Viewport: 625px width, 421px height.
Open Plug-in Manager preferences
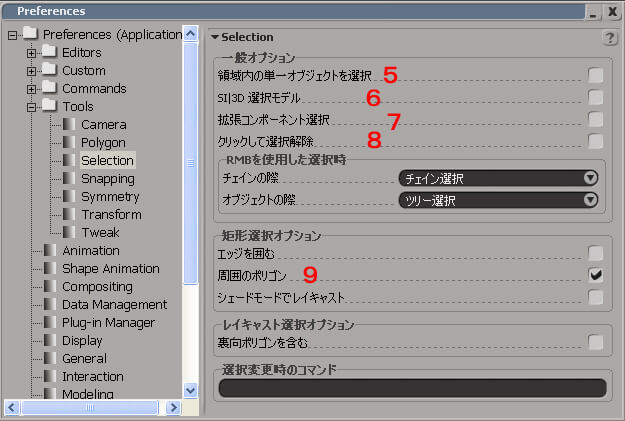[108, 323]
